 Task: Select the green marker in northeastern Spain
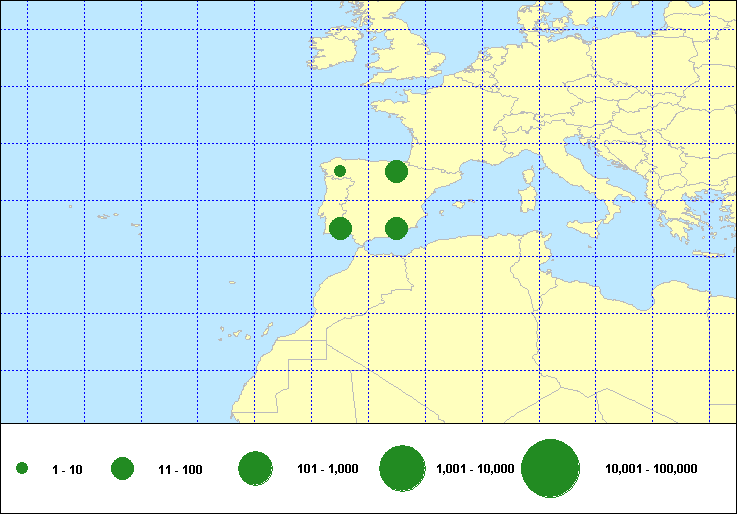tap(396, 172)
